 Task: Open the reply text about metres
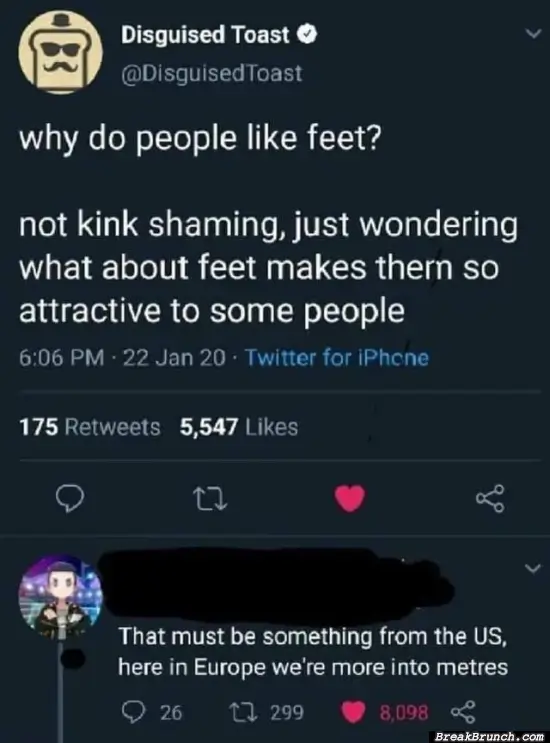(x=313, y=652)
